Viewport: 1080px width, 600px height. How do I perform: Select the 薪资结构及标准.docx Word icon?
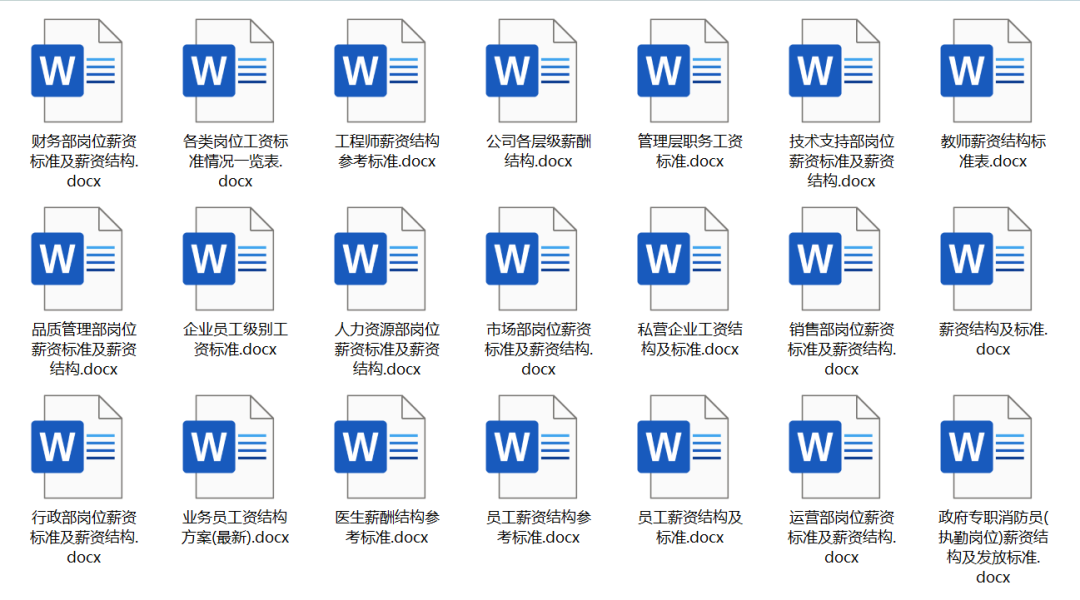coord(986,259)
